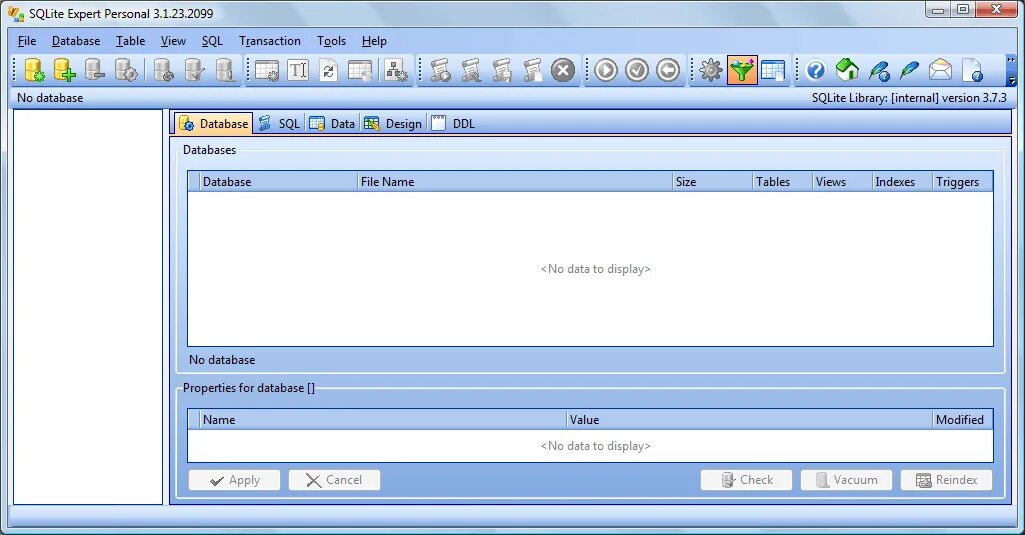The height and width of the screenshot is (535, 1025).
Task: Click the rename table text cursor icon
Action: (x=297, y=70)
